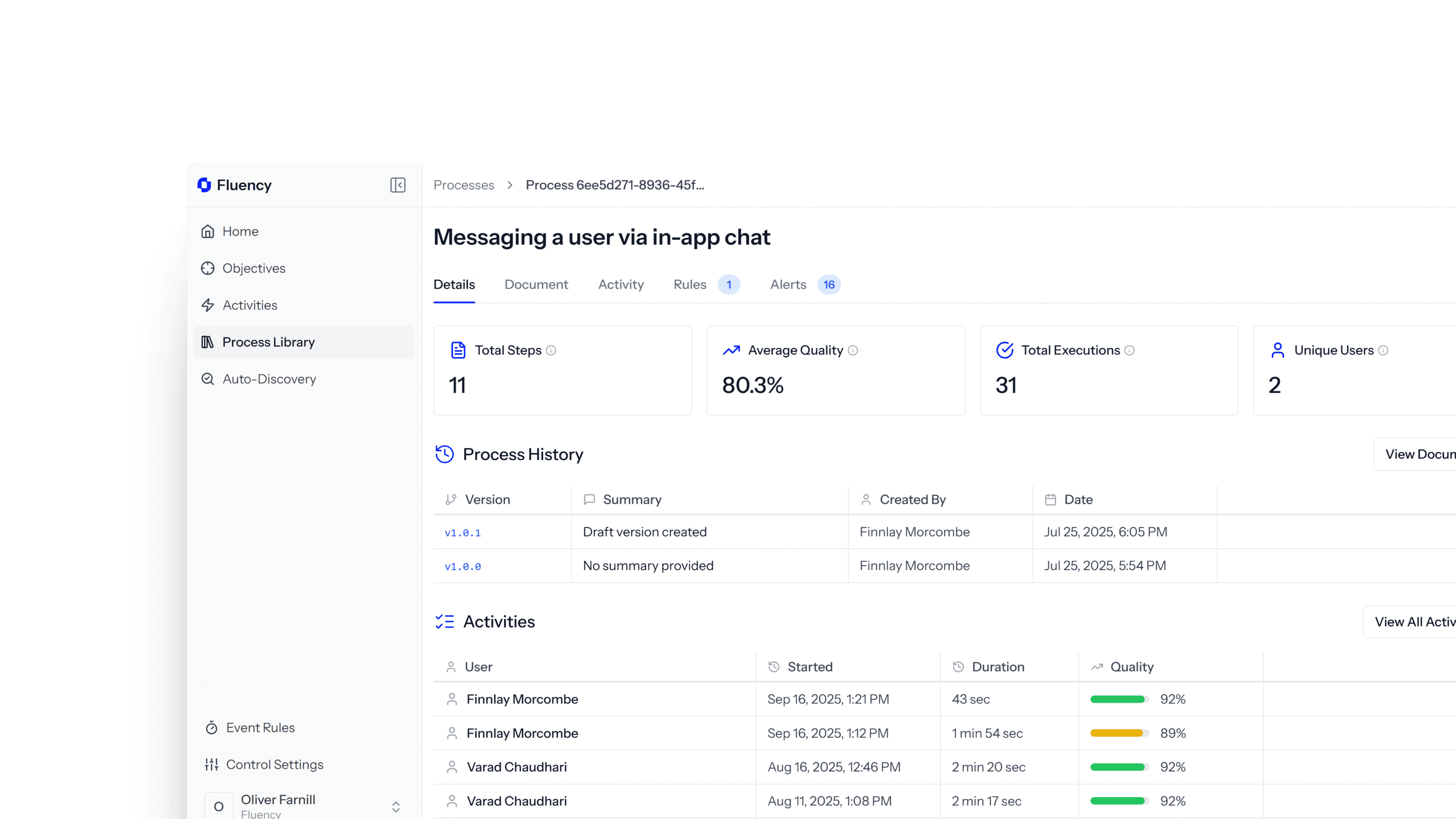This screenshot has width=1456, height=819.
Task: Click the Activities checklist icon
Action: pyautogui.click(x=444, y=621)
